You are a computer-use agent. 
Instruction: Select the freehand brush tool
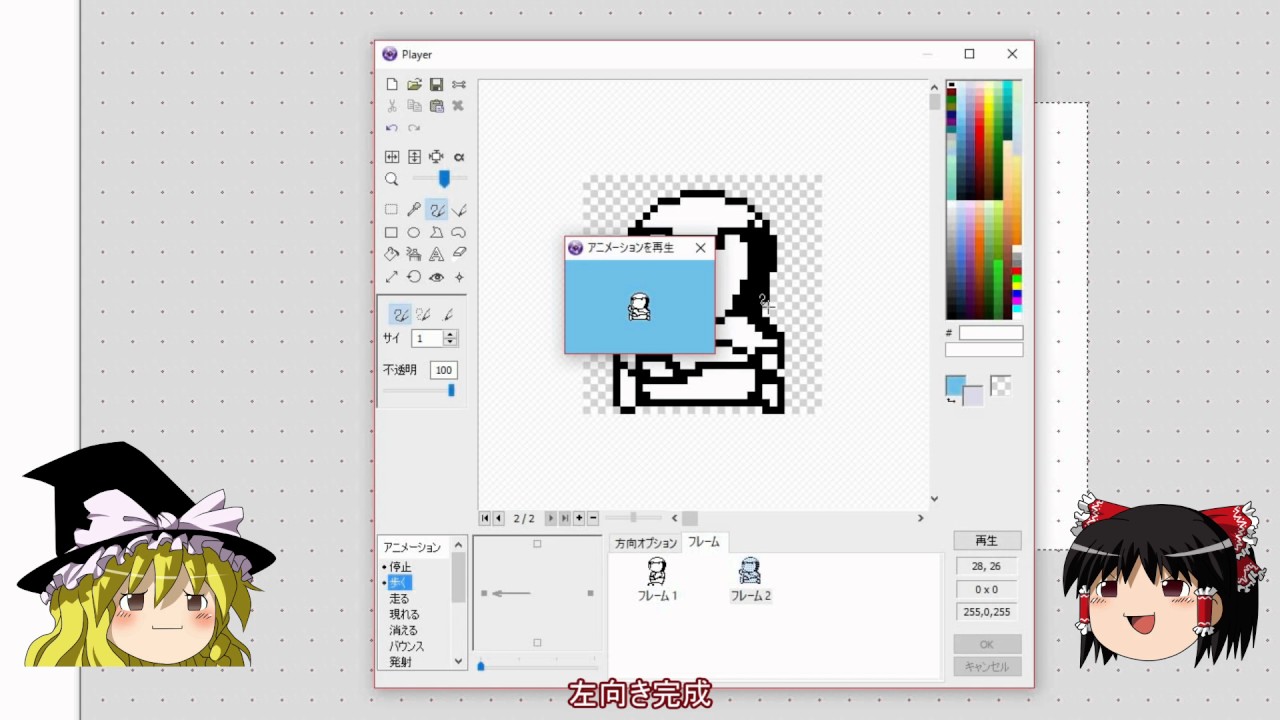[436, 210]
